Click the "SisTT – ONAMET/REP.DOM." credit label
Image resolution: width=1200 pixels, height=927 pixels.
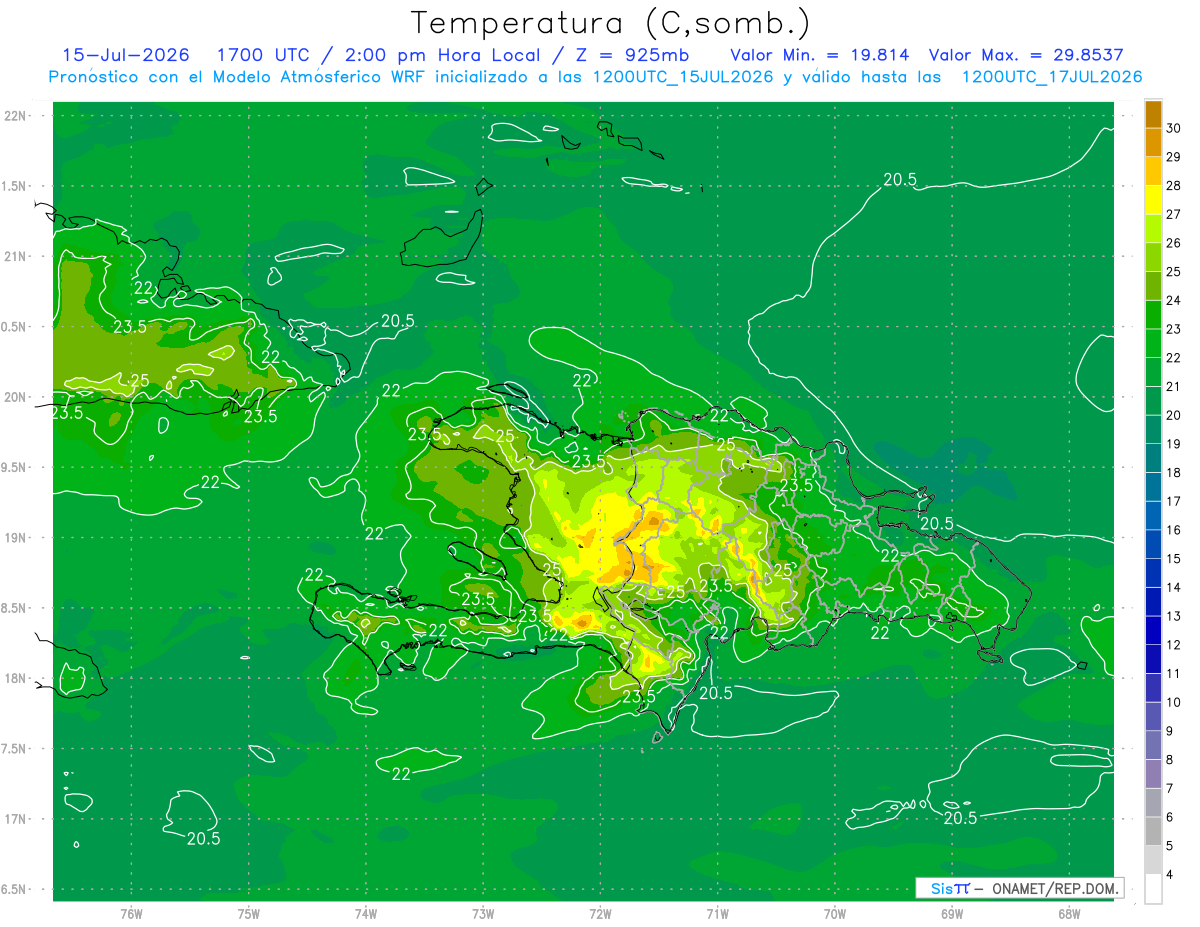point(1019,888)
